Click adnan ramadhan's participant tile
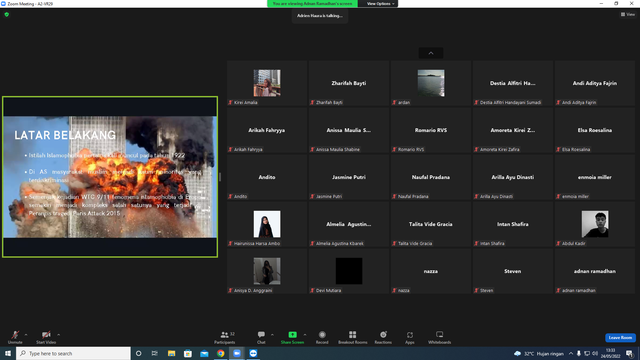 (595, 271)
